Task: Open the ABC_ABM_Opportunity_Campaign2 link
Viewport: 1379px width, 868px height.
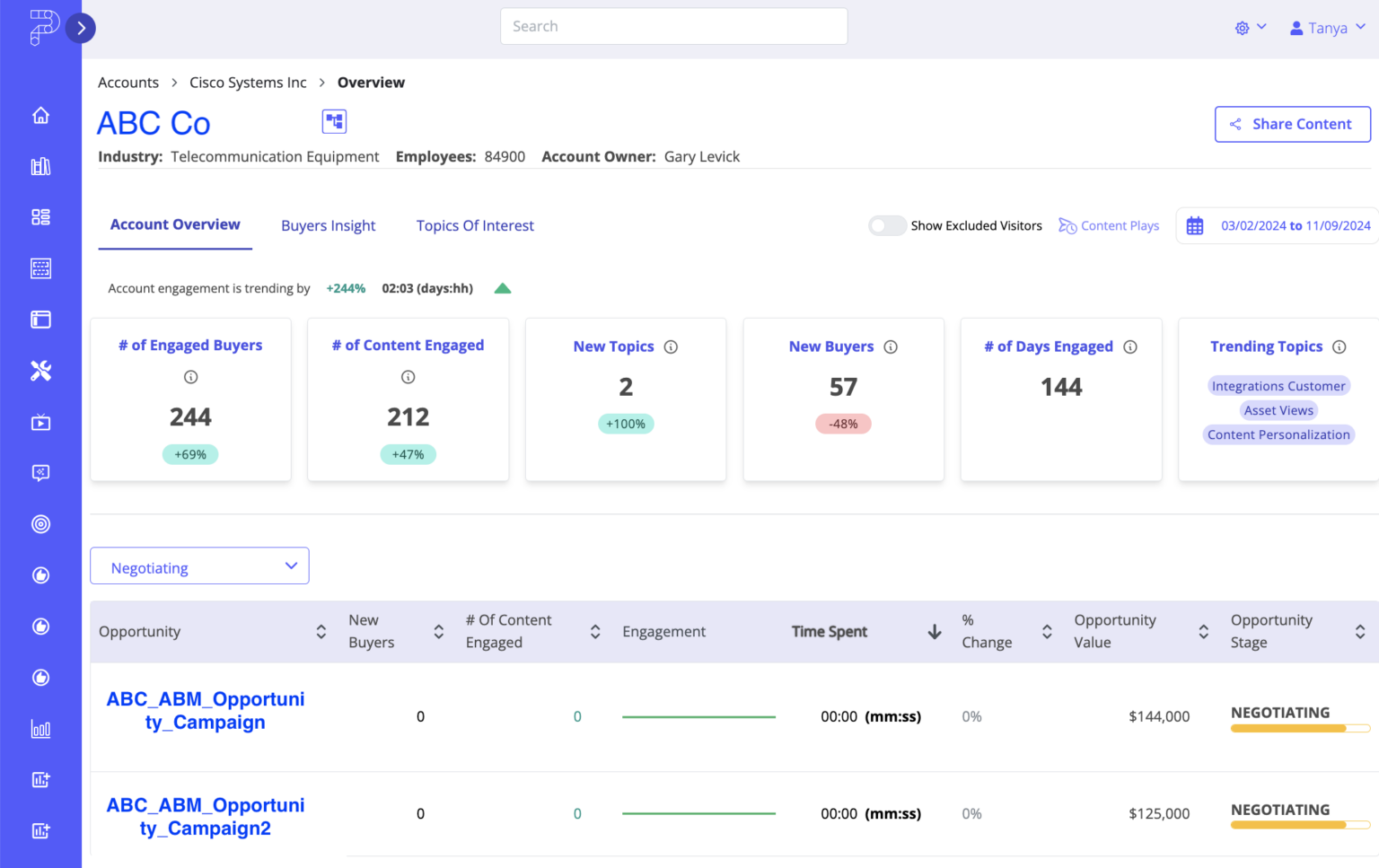Action: (206, 817)
